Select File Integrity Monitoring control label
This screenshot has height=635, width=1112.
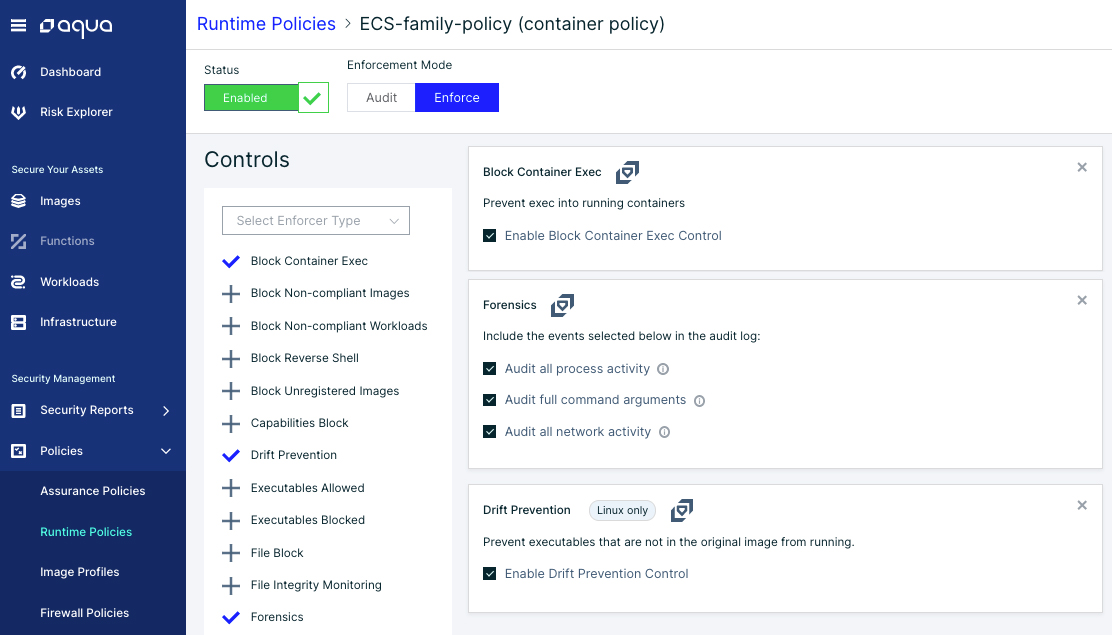(316, 585)
